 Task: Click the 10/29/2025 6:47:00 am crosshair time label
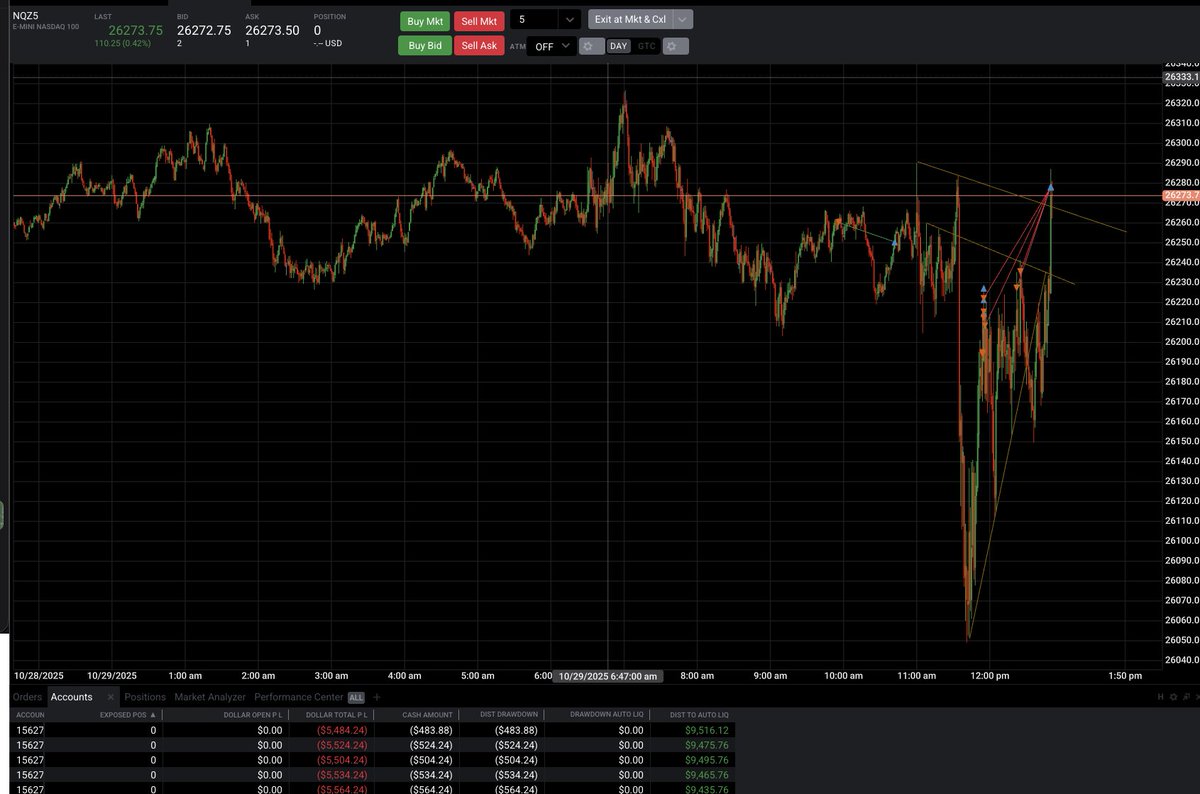coord(608,676)
